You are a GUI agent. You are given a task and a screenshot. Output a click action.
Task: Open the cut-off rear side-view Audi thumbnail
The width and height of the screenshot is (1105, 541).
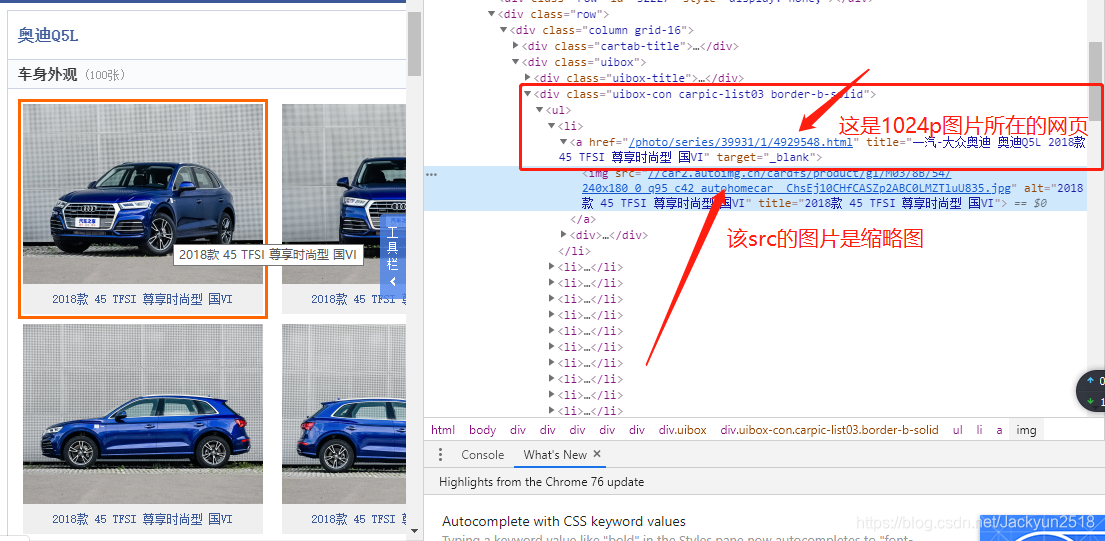344,413
